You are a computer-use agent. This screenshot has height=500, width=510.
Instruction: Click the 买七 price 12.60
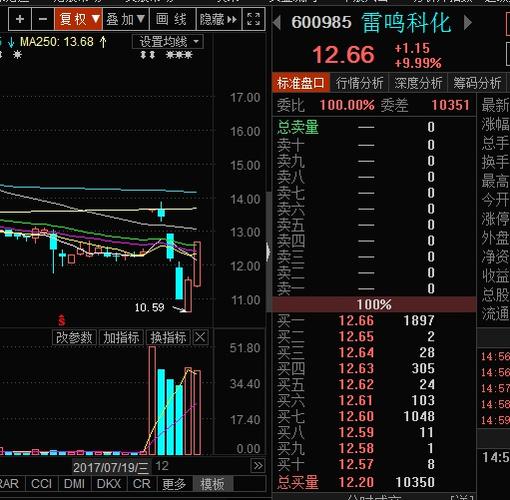[356, 417]
